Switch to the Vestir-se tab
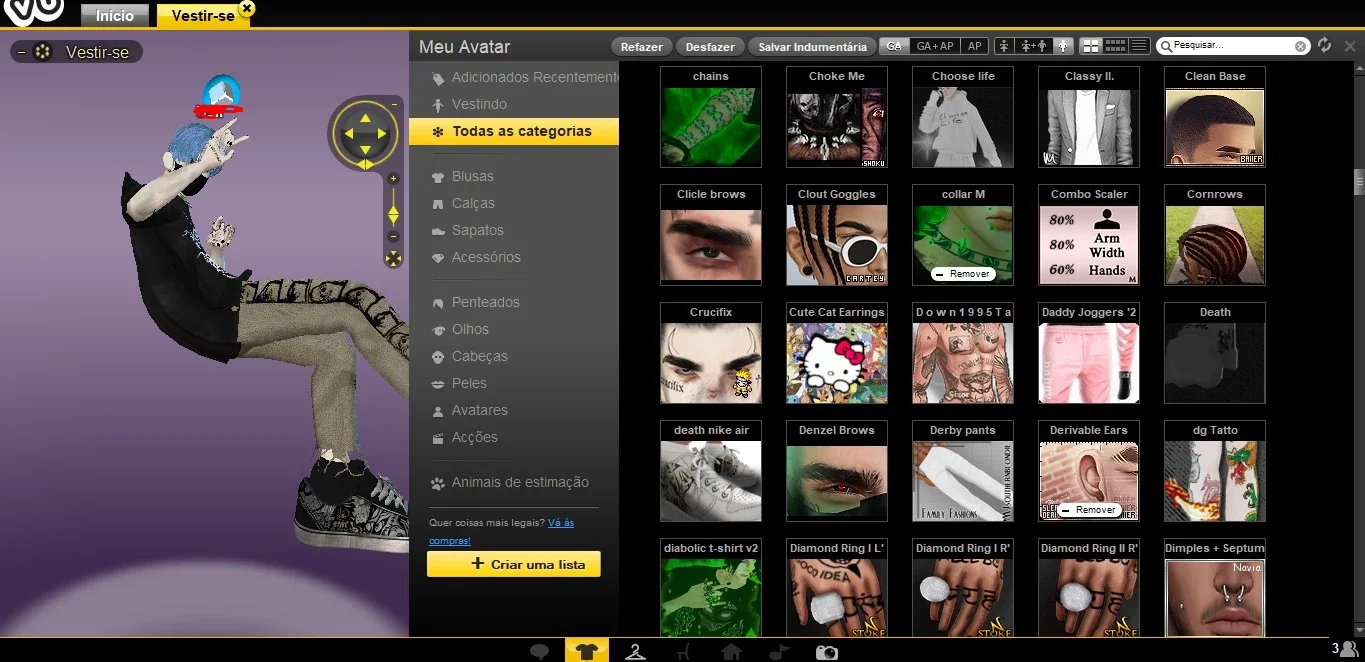Viewport: 1365px width, 662px height. pyautogui.click(x=203, y=16)
